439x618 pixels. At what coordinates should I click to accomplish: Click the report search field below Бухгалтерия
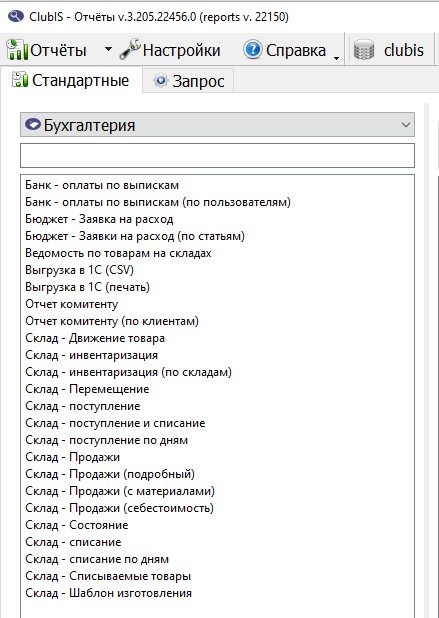click(x=218, y=155)
